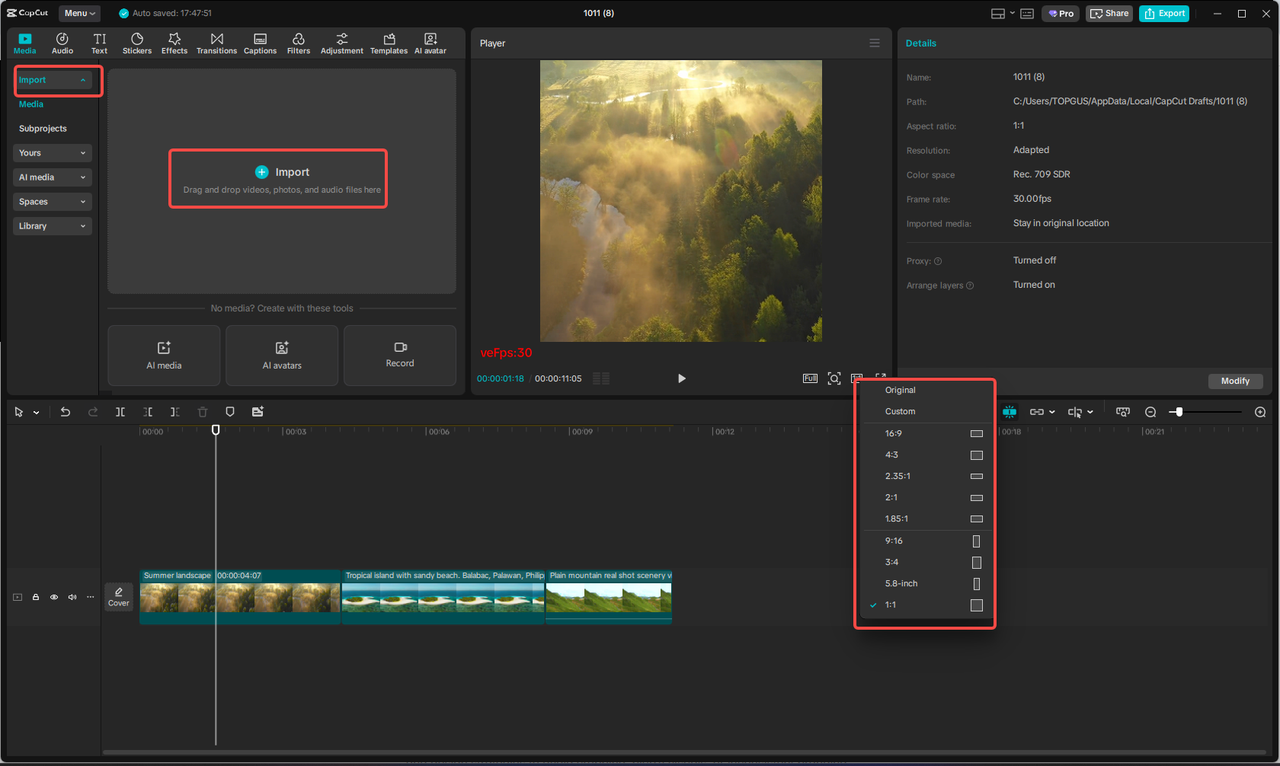Viewport: 1280px width, 766px height.
Task: Choose Custom from the ratio menu
Action: (899, 411)
